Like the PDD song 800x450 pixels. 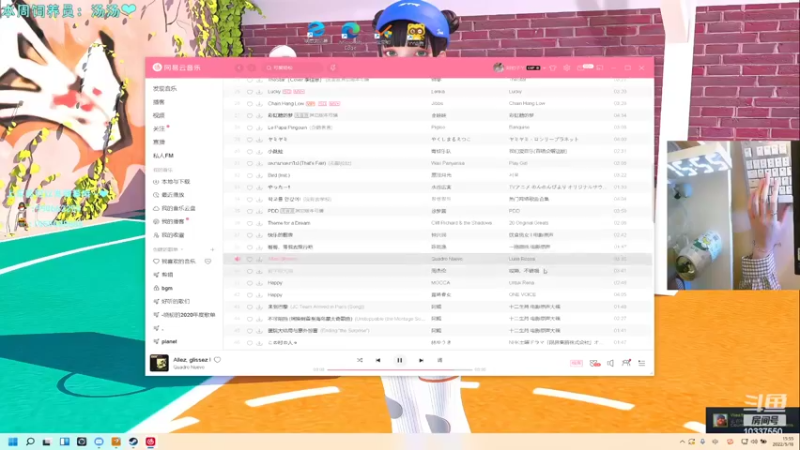click(249, 211)
